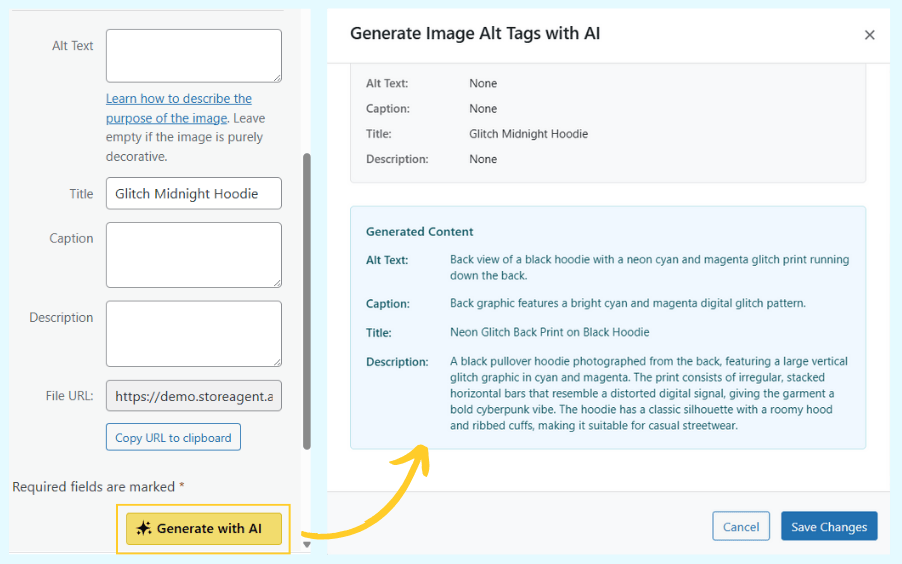This screenshot has height=564, width=902.
Task: Click into the Title field with Glitch Midnight Hoodie
Action: [x=193, y=194]
